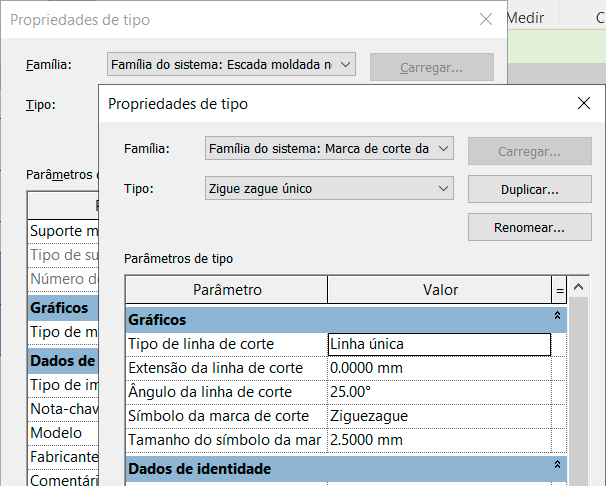Click the Renomear... button
The height and width of the screenshot is (486, 606).
(528, 227)
